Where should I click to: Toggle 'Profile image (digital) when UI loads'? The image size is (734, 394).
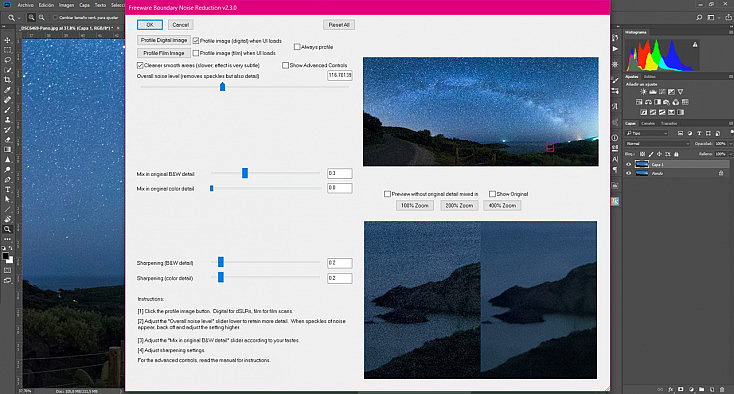[x=196, y=41]
